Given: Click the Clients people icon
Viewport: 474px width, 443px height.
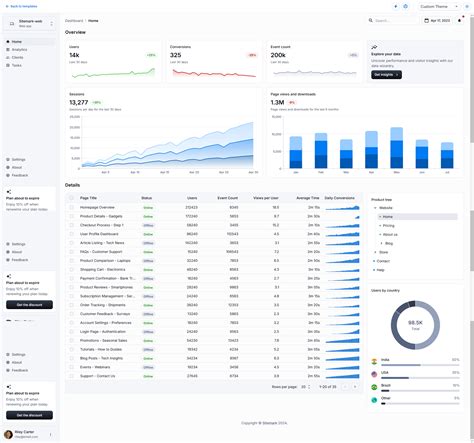Looking at the screenshot, I should point(8,57).
